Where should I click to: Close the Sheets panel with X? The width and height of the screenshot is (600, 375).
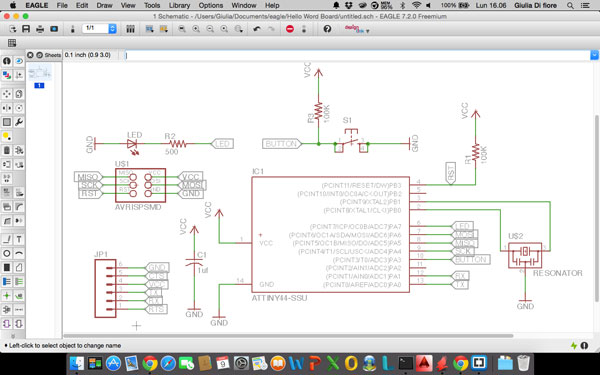30,55
